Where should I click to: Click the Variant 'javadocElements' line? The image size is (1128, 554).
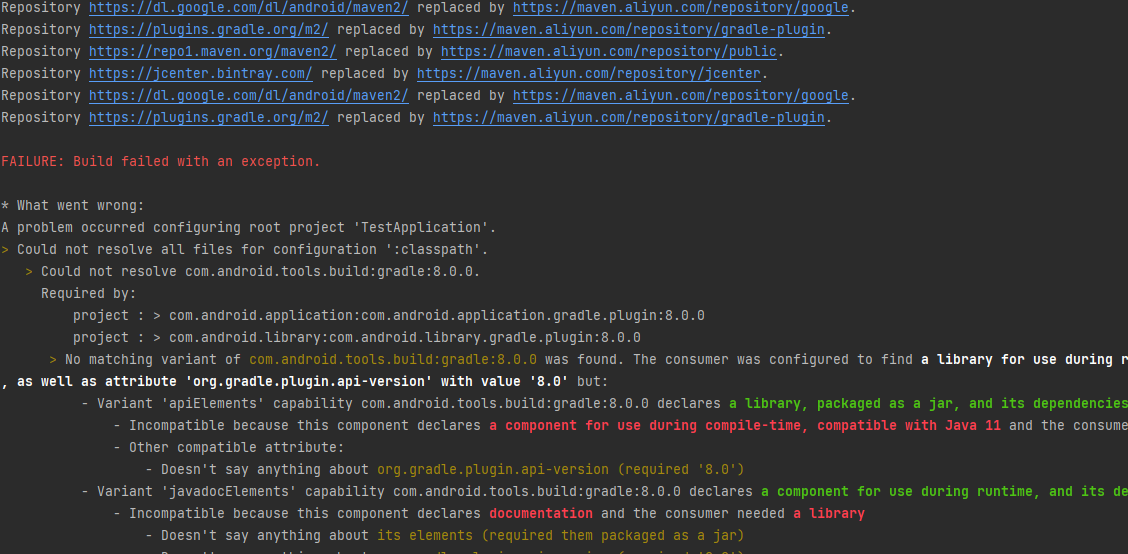point(420,491)
